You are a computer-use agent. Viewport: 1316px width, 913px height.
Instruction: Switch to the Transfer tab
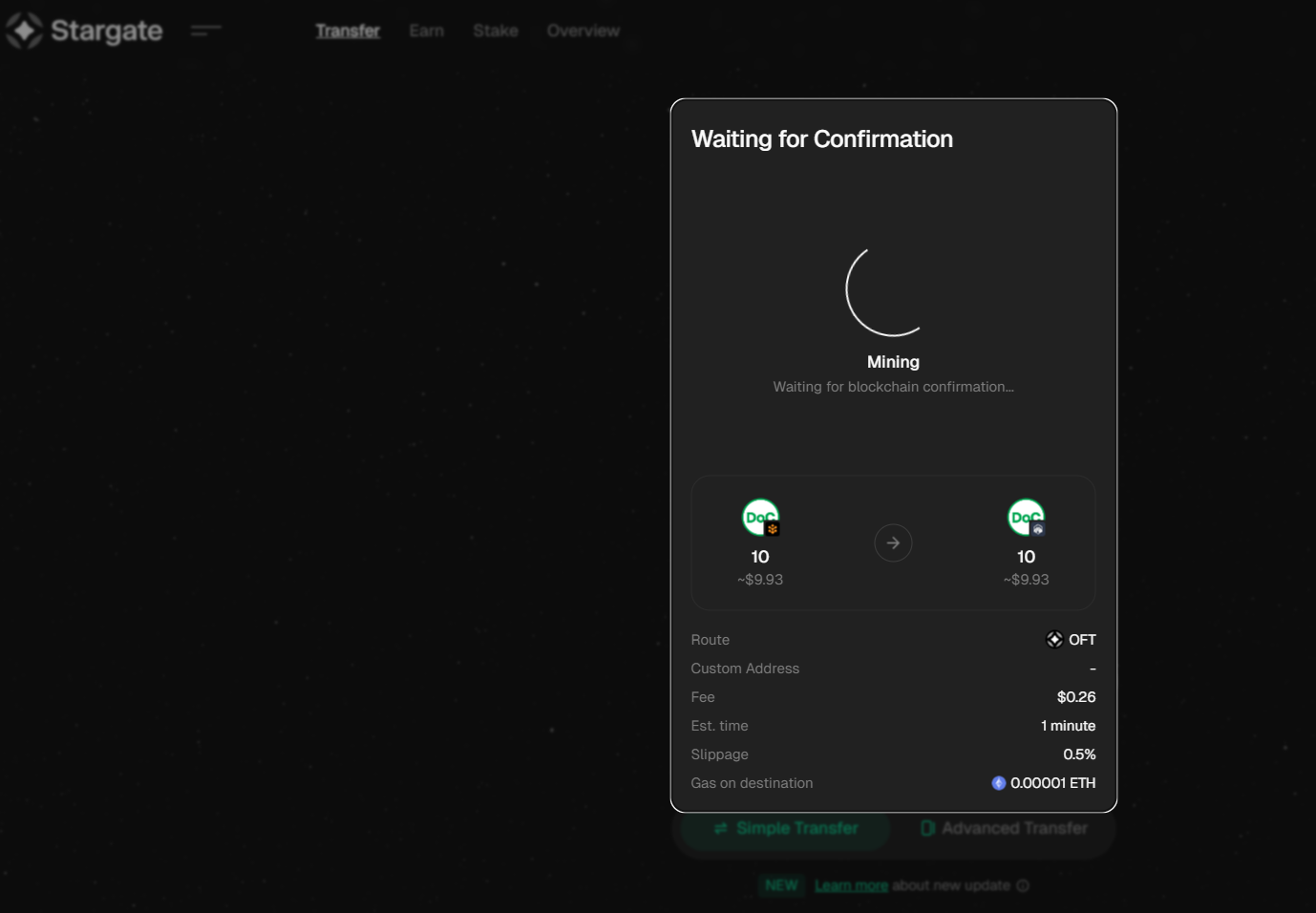(348, 31)
